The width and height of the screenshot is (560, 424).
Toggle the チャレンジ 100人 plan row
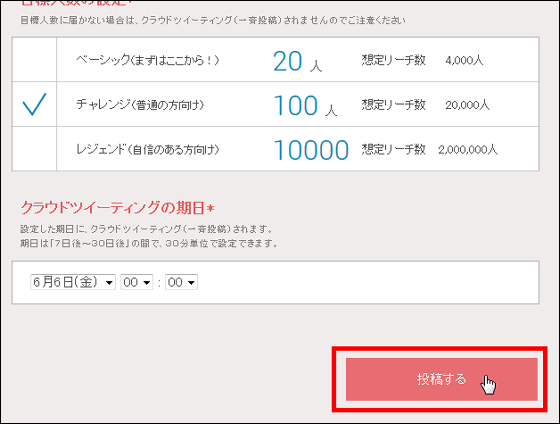point(275,104)
